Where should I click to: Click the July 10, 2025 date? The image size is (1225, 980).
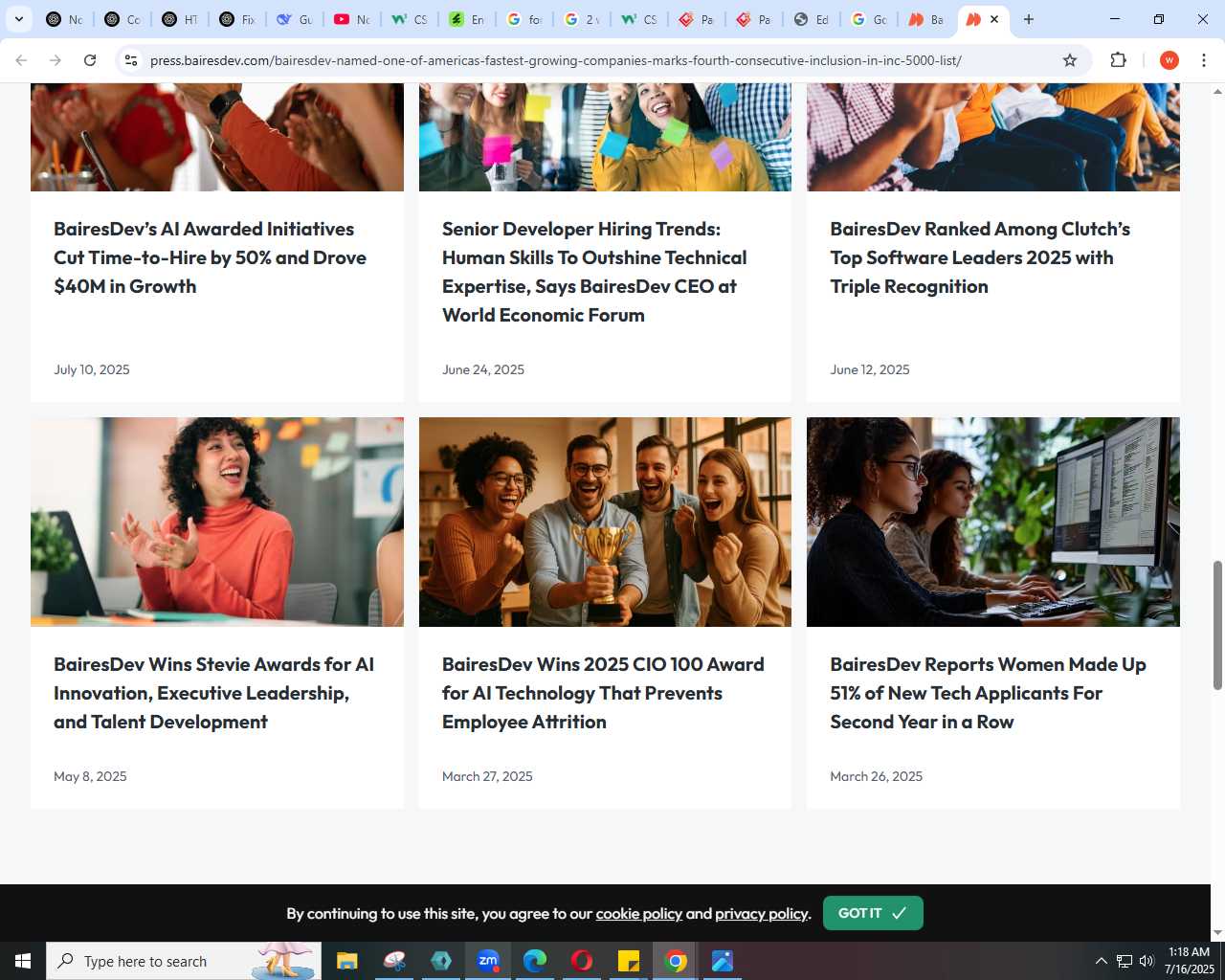point(92,369)
